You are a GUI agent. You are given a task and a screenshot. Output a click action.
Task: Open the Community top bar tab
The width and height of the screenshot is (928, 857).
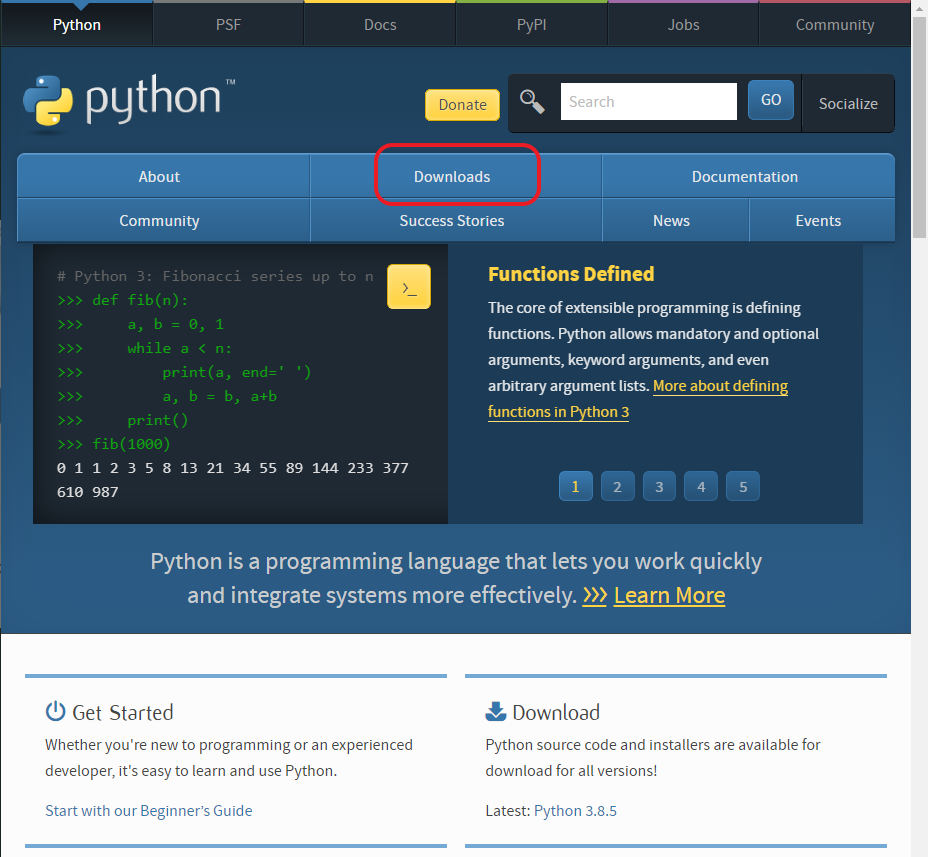[834, 24]
